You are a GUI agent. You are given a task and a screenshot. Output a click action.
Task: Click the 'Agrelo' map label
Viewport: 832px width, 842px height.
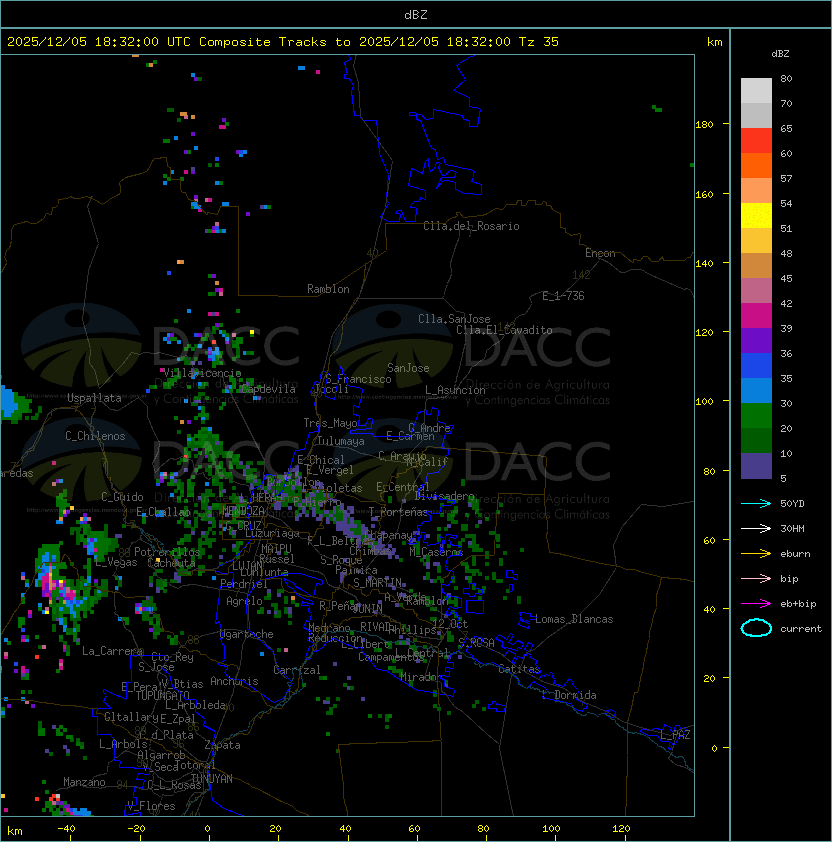click(x=244, y=601)
